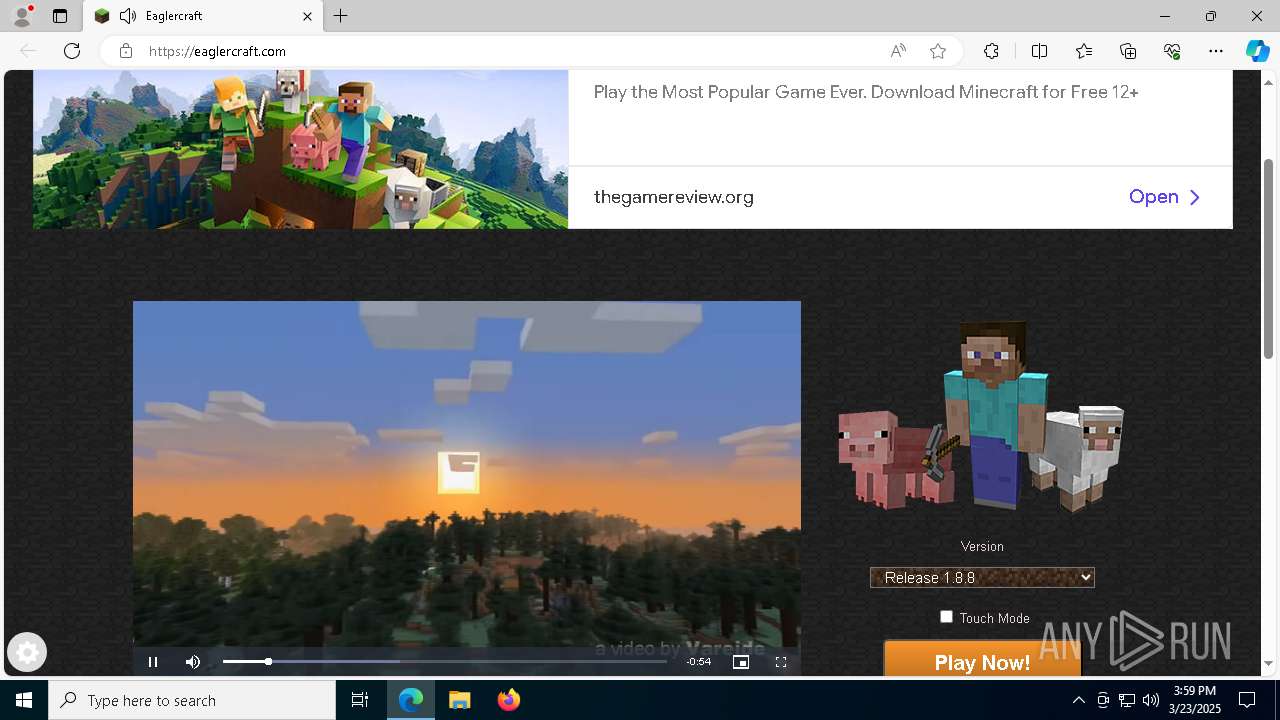Open Collections panel
Image resolution: width=1280 pixels, height=720 pixels.
[x=1128, y=51]
